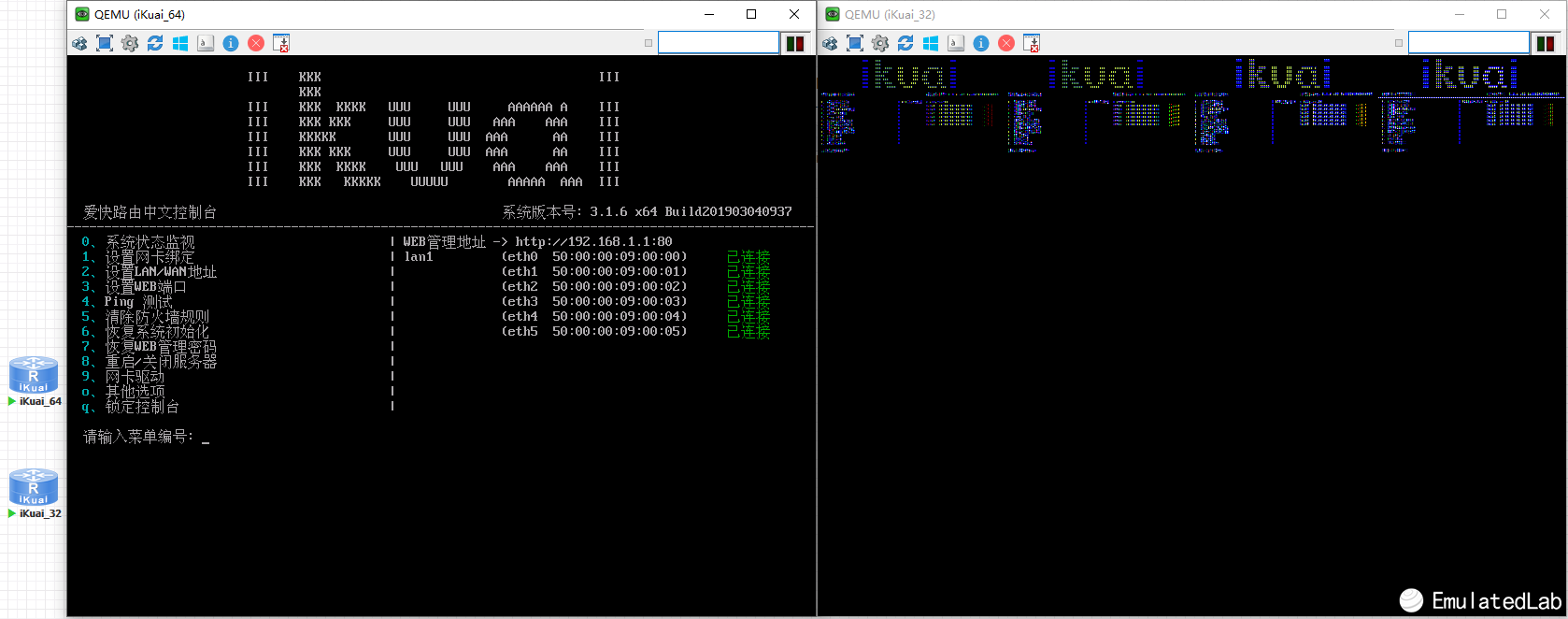Click the blue info icon in iKuai_64 toolbar
Image resolution: width=1568 pixels, height=619 pixels.
(x=231, y=43)
